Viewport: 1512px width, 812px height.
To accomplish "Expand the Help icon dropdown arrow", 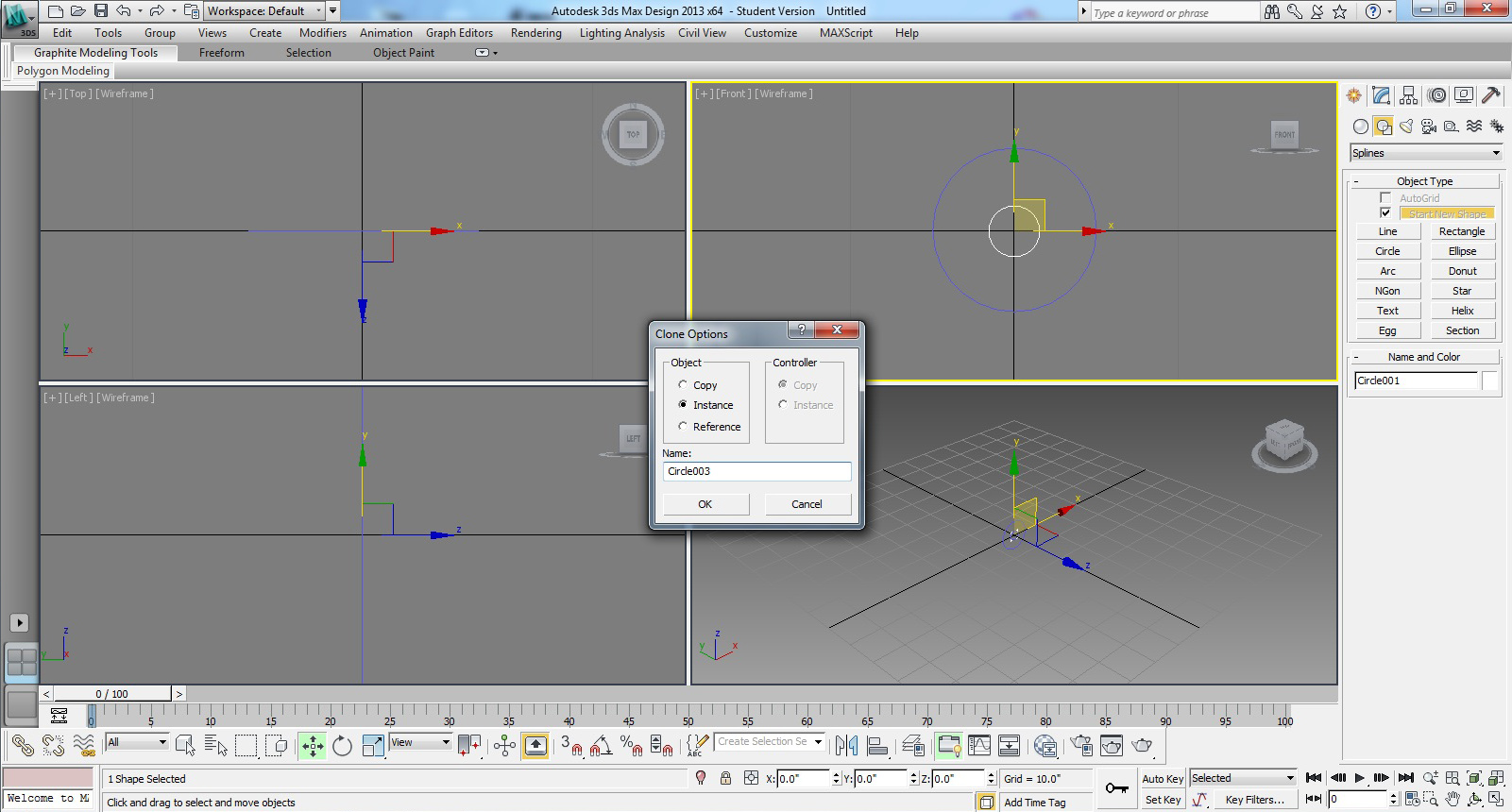I will (1390, 12).
